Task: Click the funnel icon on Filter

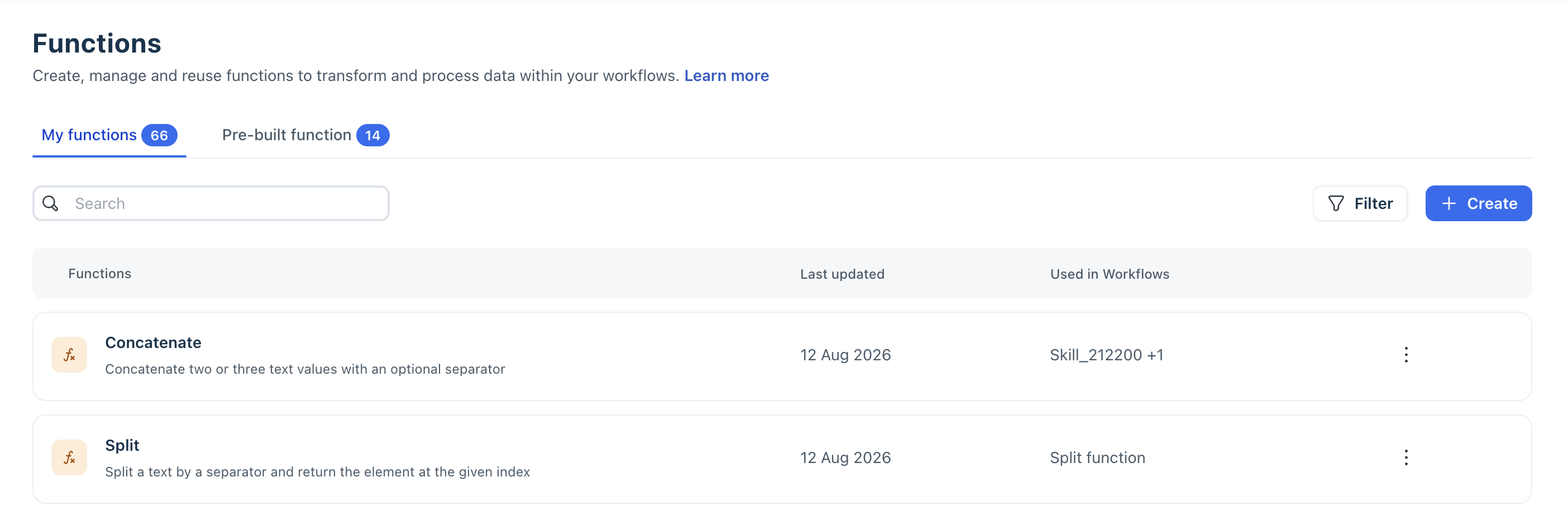Action: (x=1336, y=203)
